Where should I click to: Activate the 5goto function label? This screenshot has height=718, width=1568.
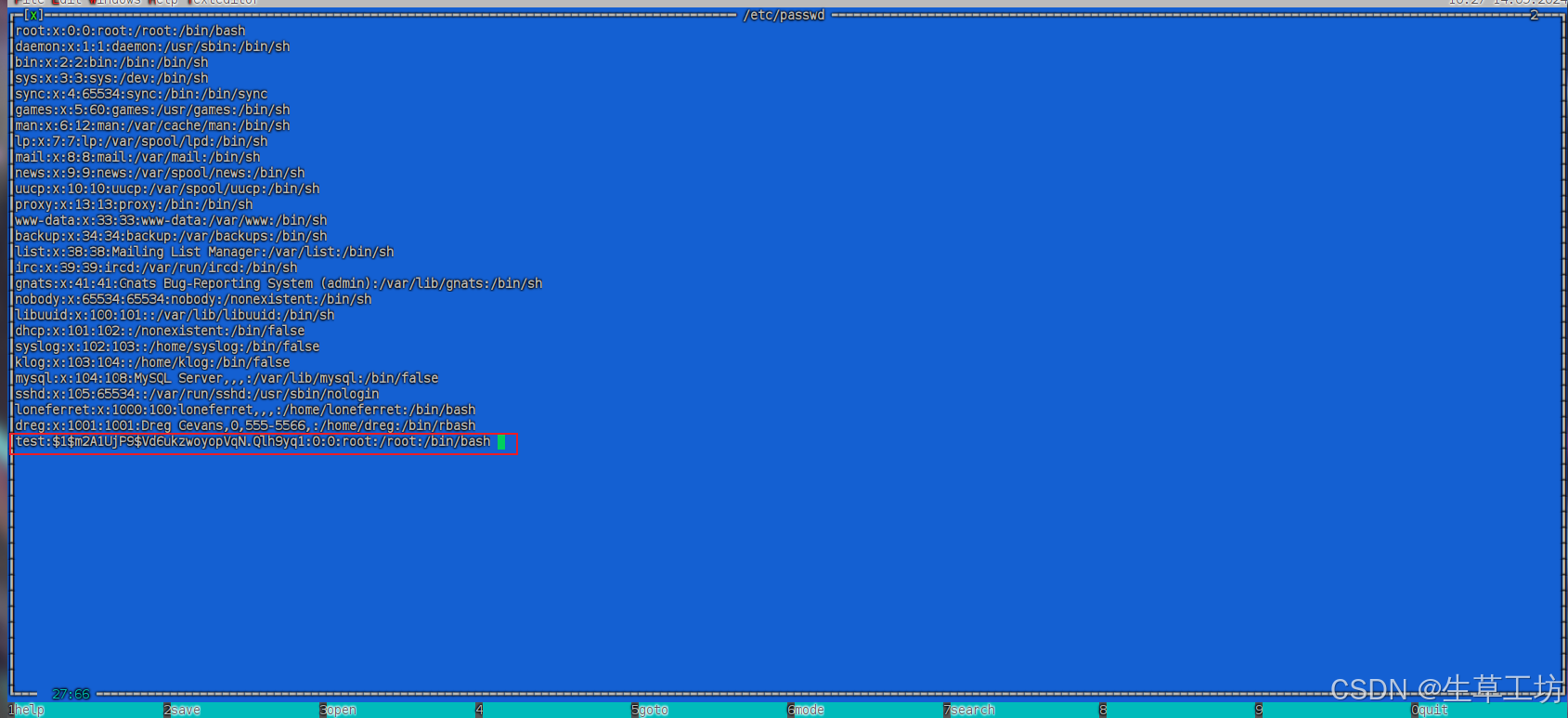pyautogui.click(x=650, y=710)
